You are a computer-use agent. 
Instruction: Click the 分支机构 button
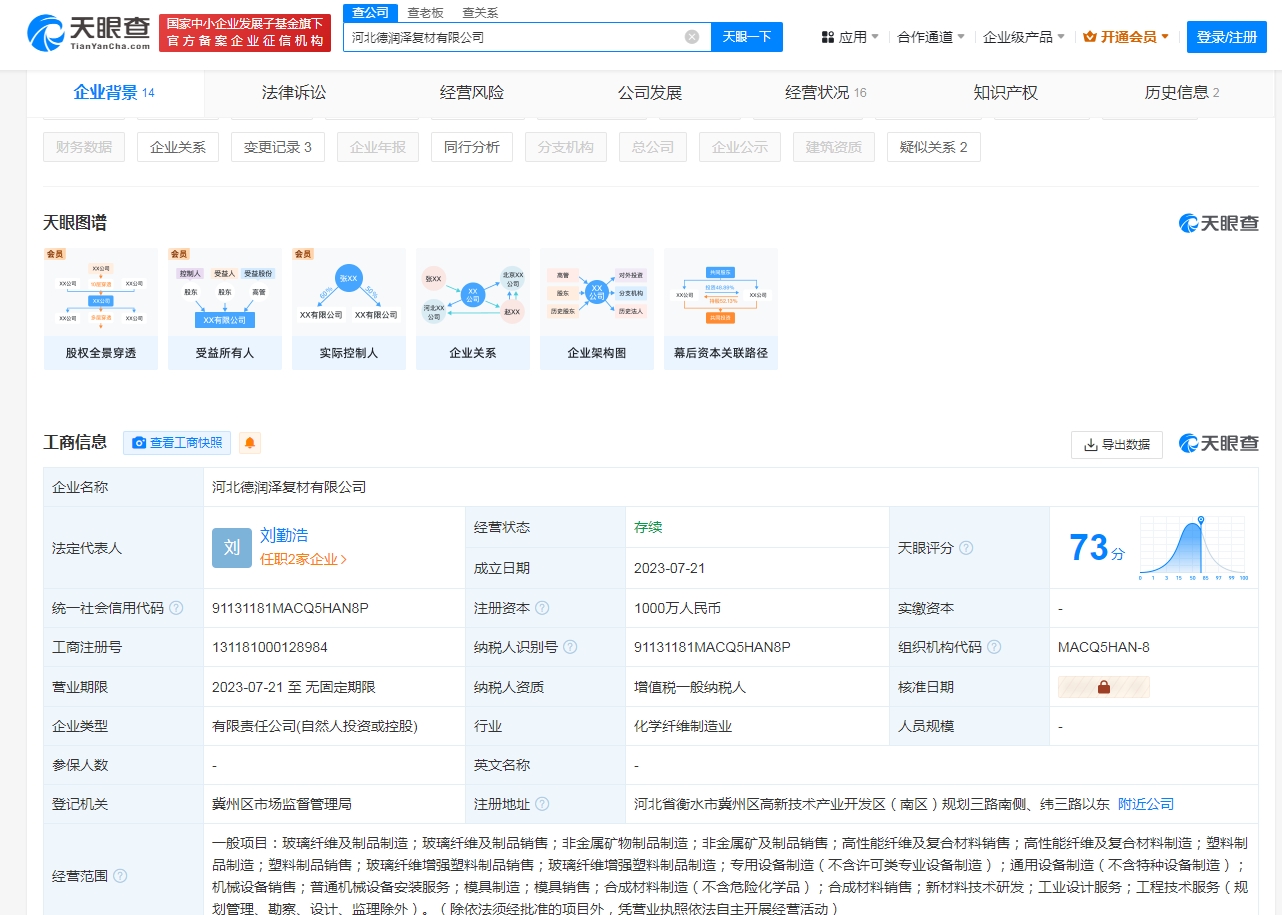(x=566, y=147)
